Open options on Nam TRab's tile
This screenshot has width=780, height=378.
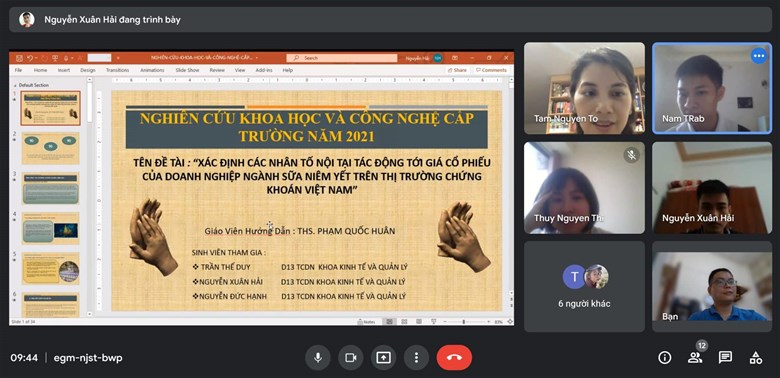(759, 56)
